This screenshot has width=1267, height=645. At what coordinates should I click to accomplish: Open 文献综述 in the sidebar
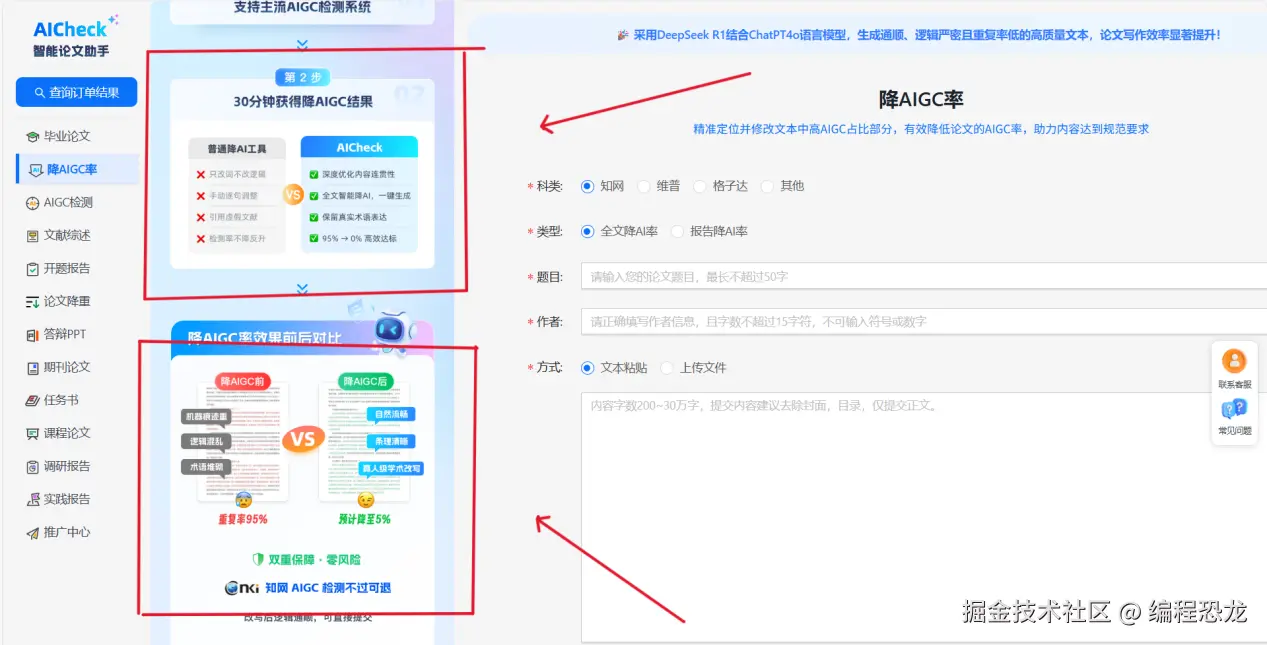66,235
